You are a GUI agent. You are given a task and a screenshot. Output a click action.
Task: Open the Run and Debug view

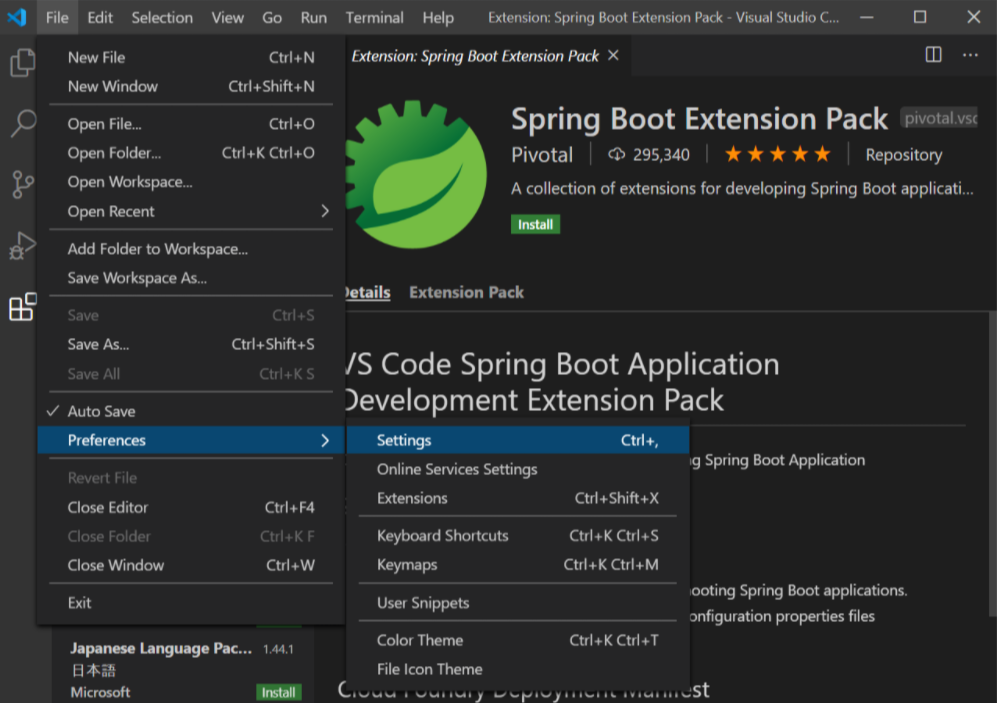point(22,246)
